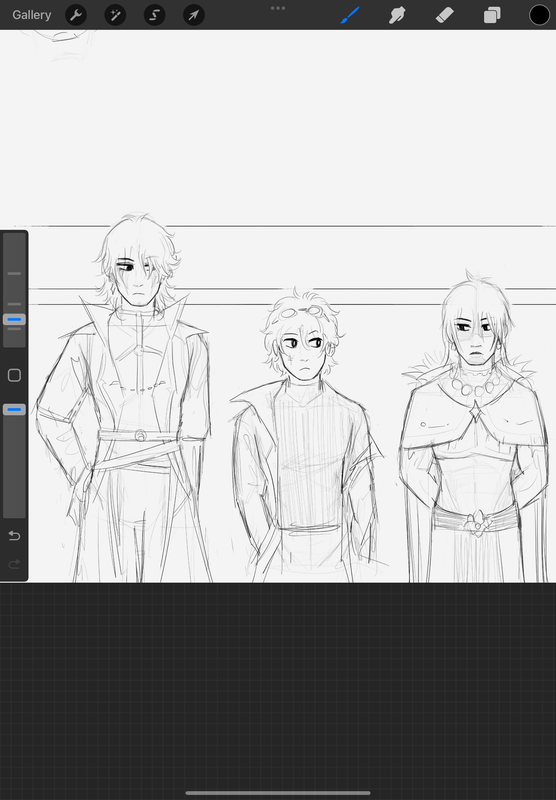
Task: Activate the Selection tool
Action: (x=155, y=15)
